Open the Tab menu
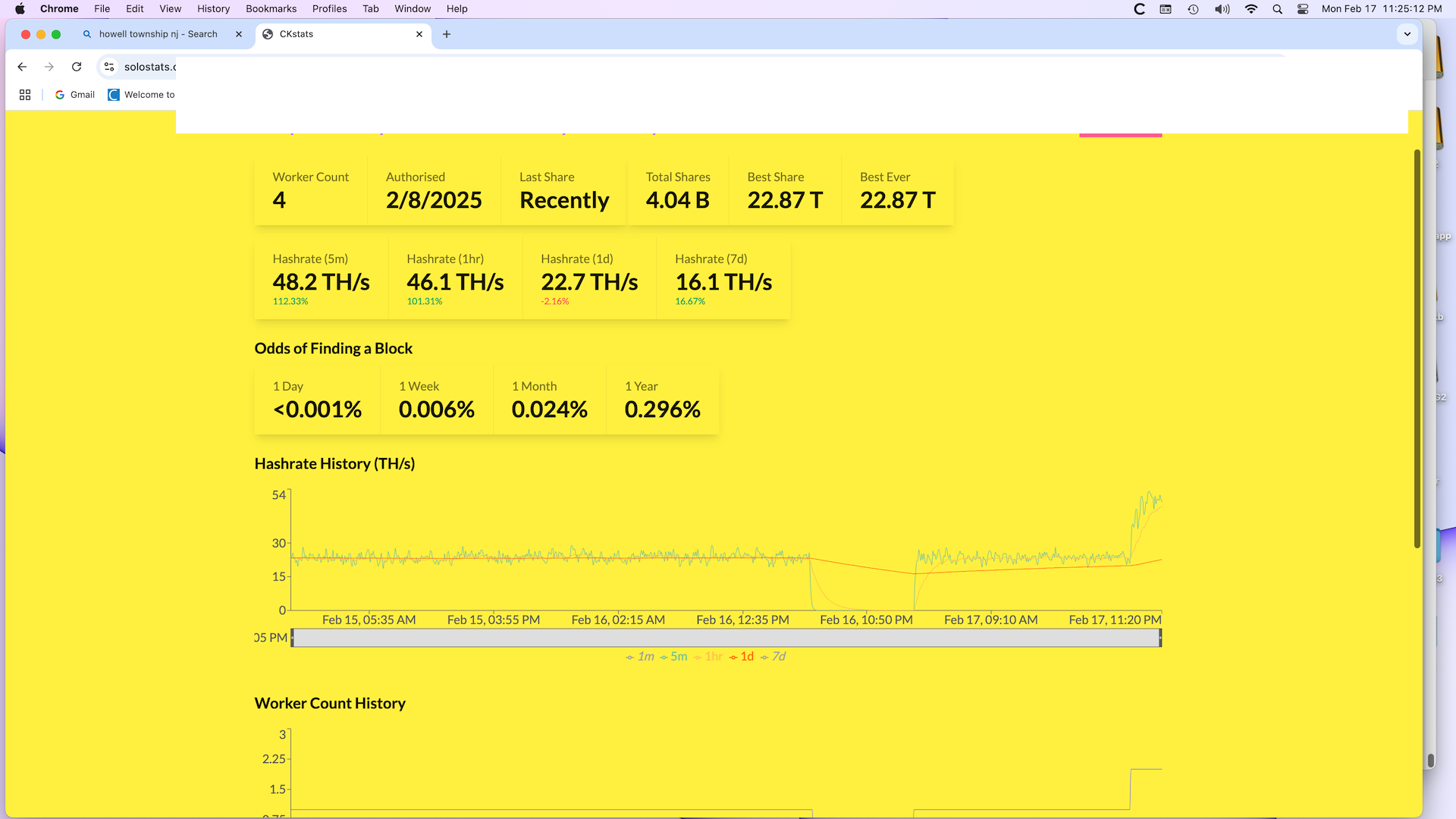The height and width of the screenshot is (819, 1456). click(371, 9)
